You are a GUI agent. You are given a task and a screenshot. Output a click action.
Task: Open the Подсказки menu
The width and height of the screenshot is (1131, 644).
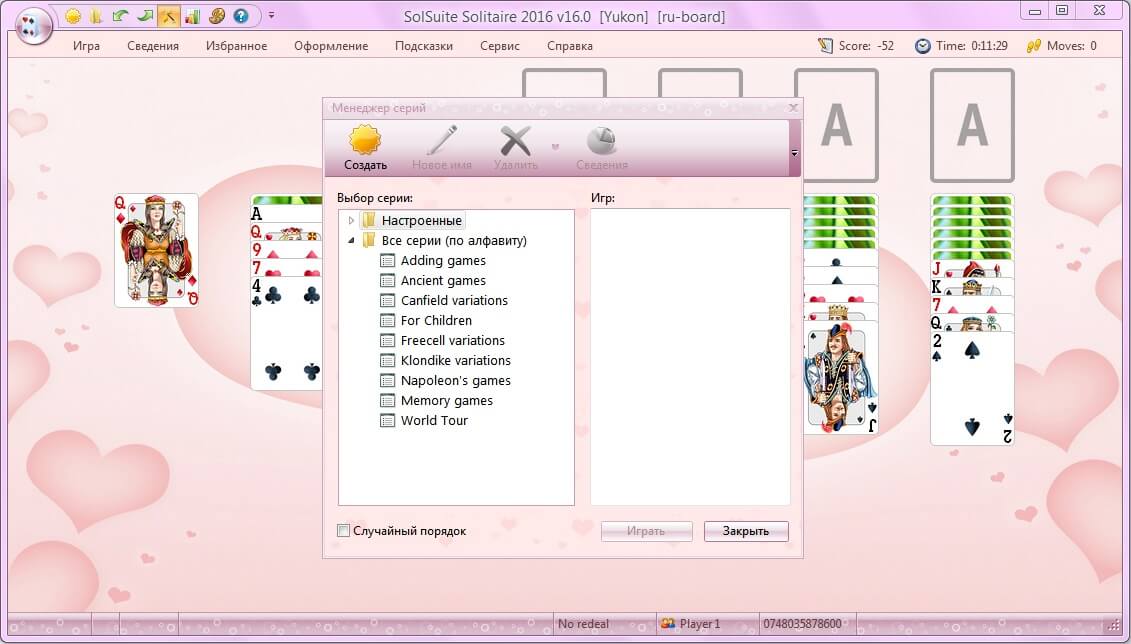pyautogui.click(x=424, y=45)
